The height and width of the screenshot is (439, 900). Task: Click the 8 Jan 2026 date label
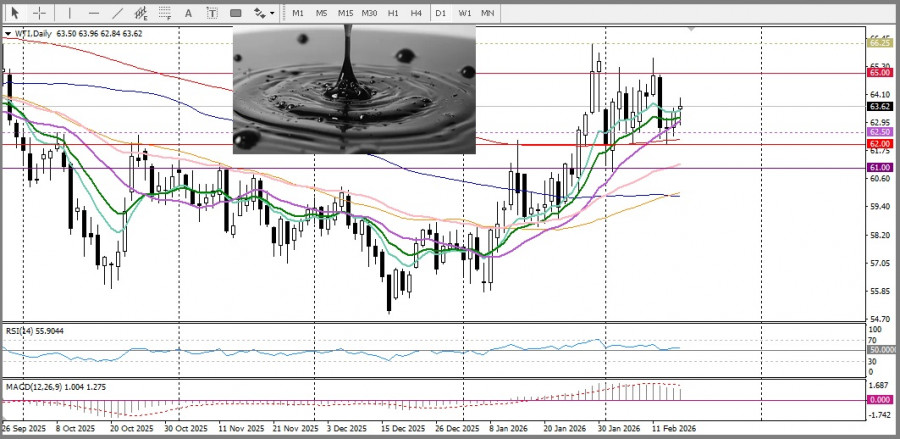[x=509, y=429]
